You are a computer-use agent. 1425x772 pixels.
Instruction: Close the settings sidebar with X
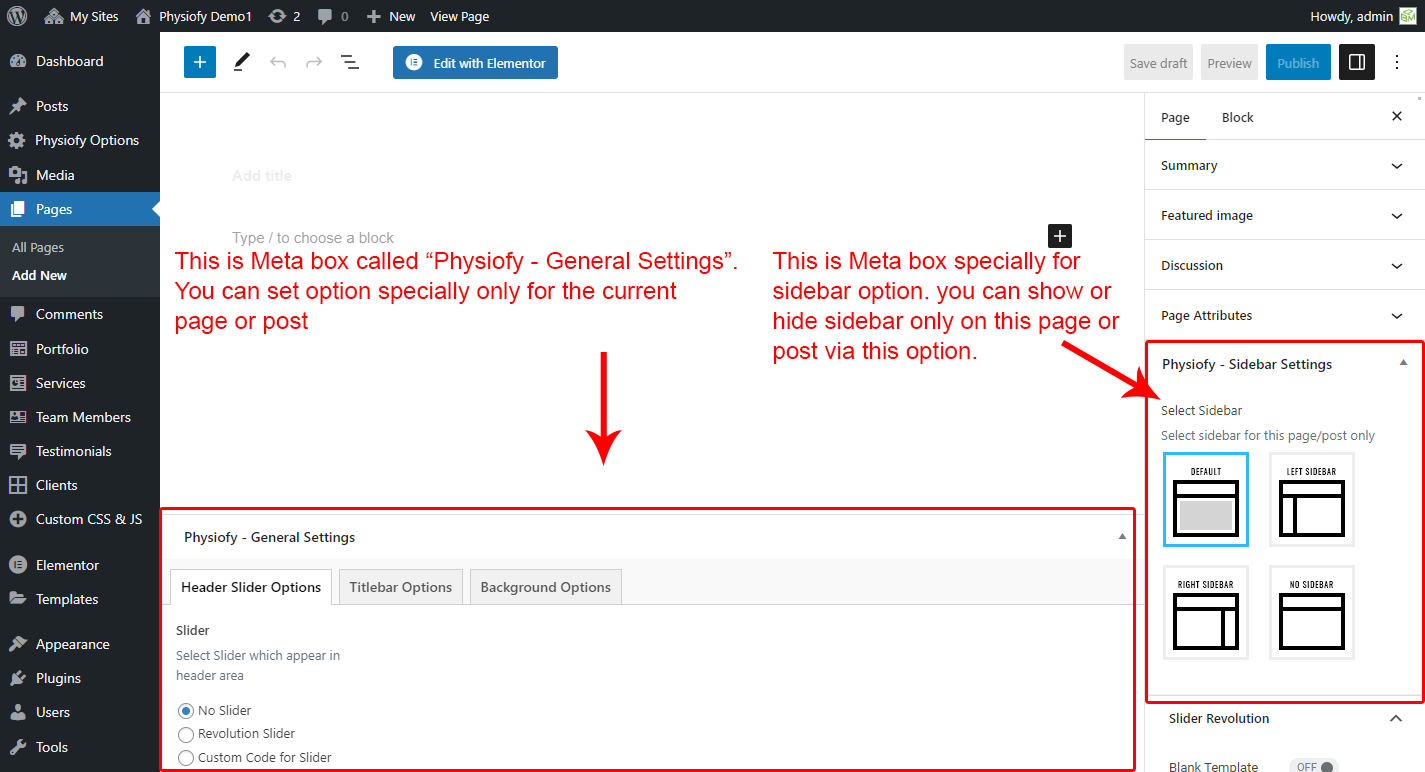1397,116
